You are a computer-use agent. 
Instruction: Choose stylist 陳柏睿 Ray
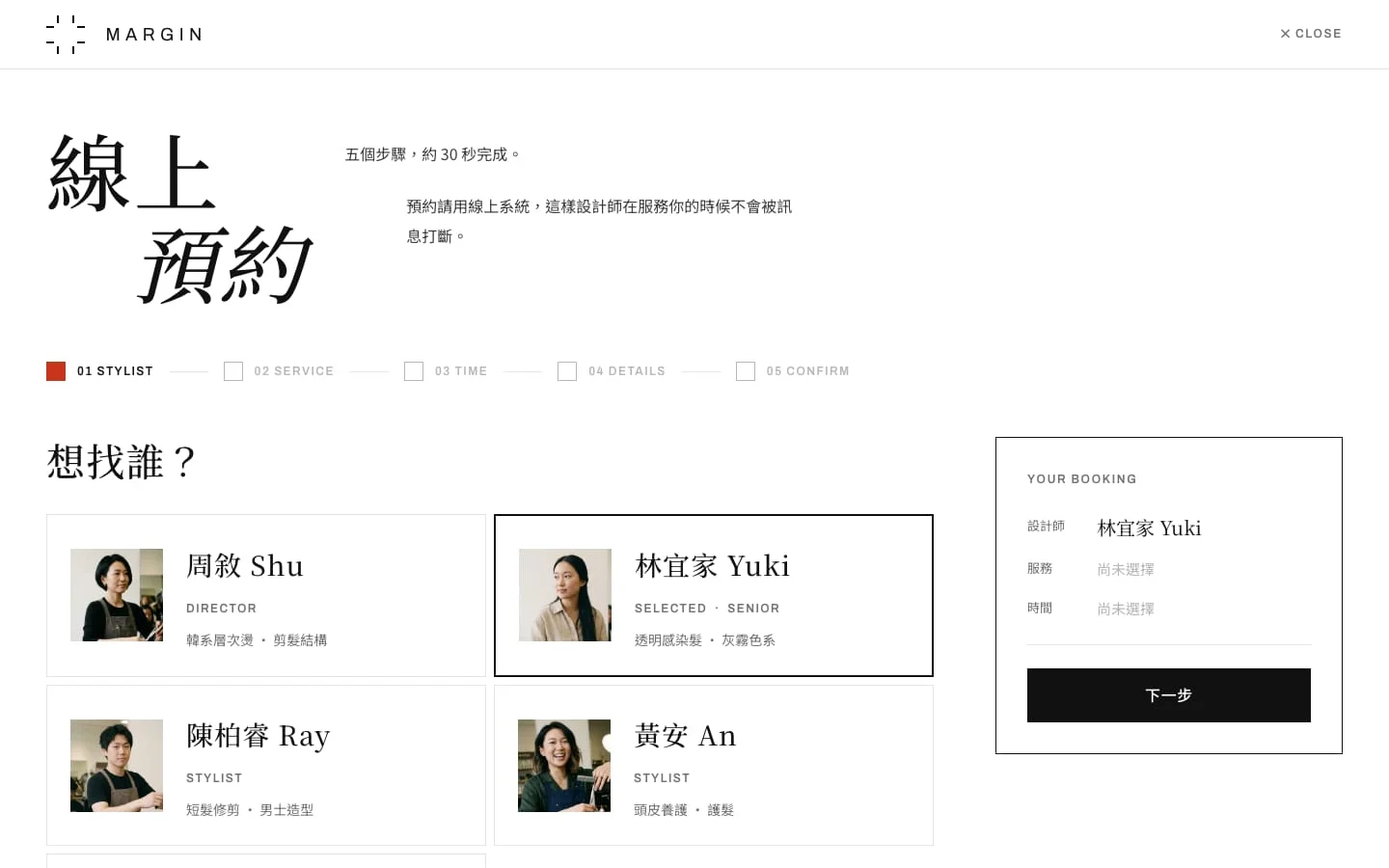coord(266,765)
